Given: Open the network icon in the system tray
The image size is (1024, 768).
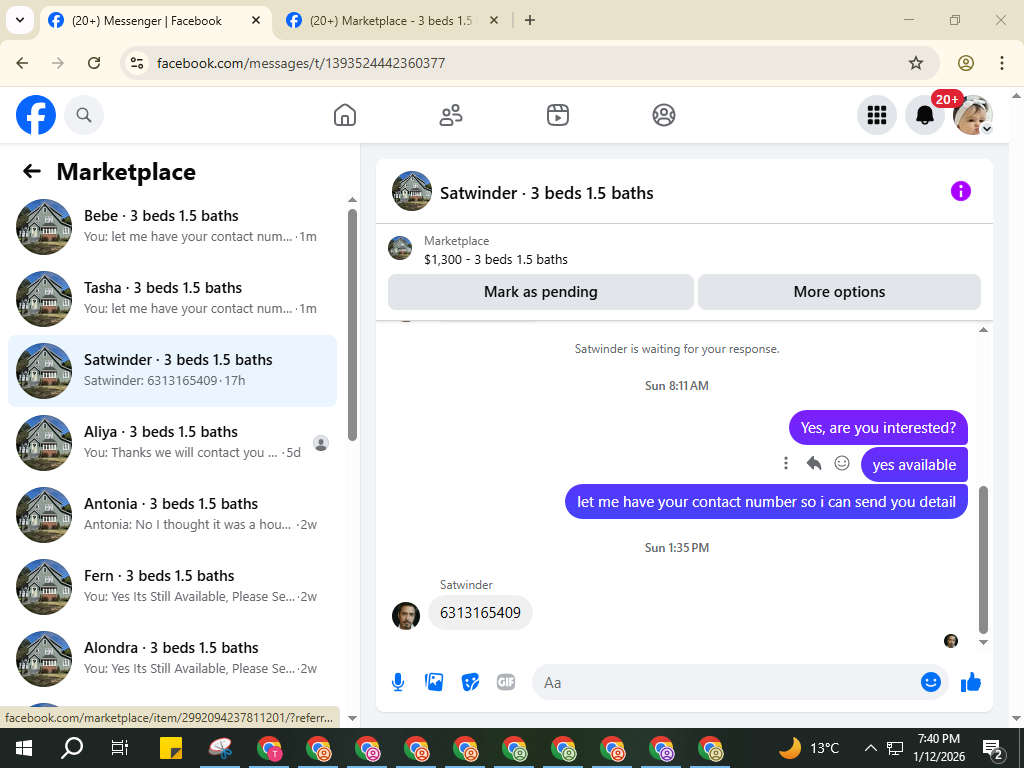Looking at the screenshot, I should point(894,748).
